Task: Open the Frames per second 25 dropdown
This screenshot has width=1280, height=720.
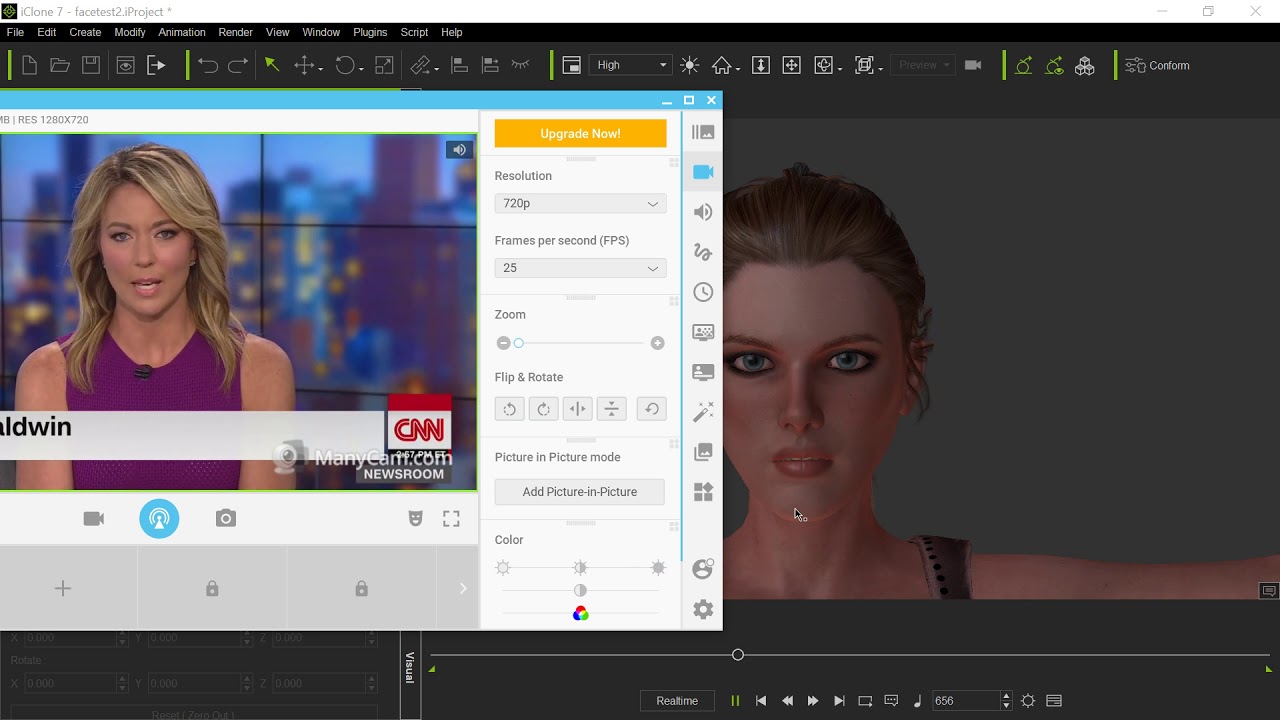Action: (580, 268)
